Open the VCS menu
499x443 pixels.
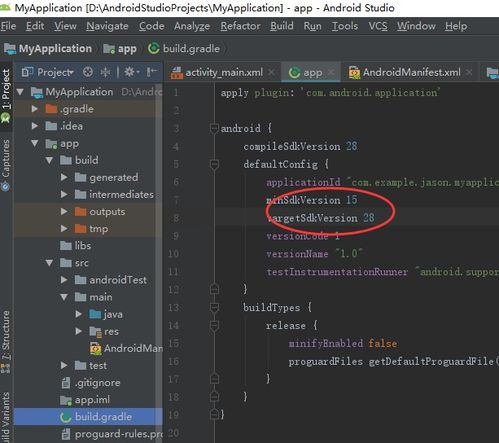click(378, 26)
